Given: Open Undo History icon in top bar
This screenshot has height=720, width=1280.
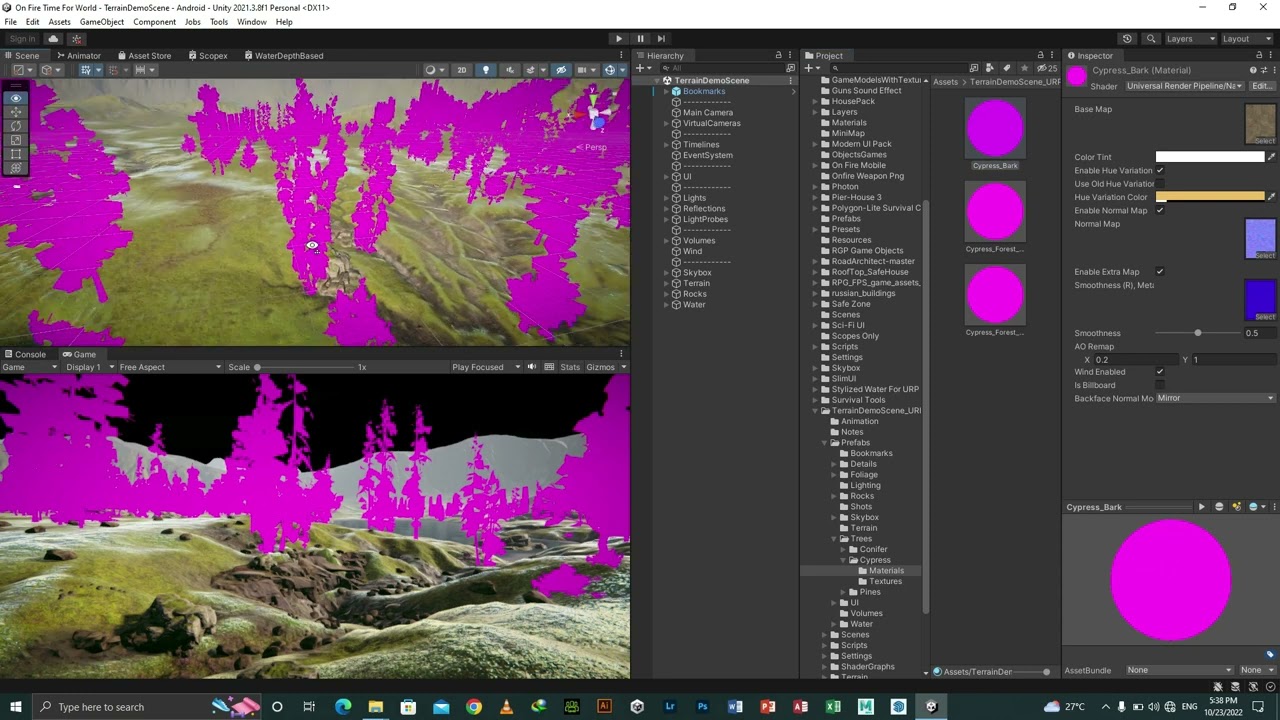Looking at the screenshot, I should pos(1127,38).
